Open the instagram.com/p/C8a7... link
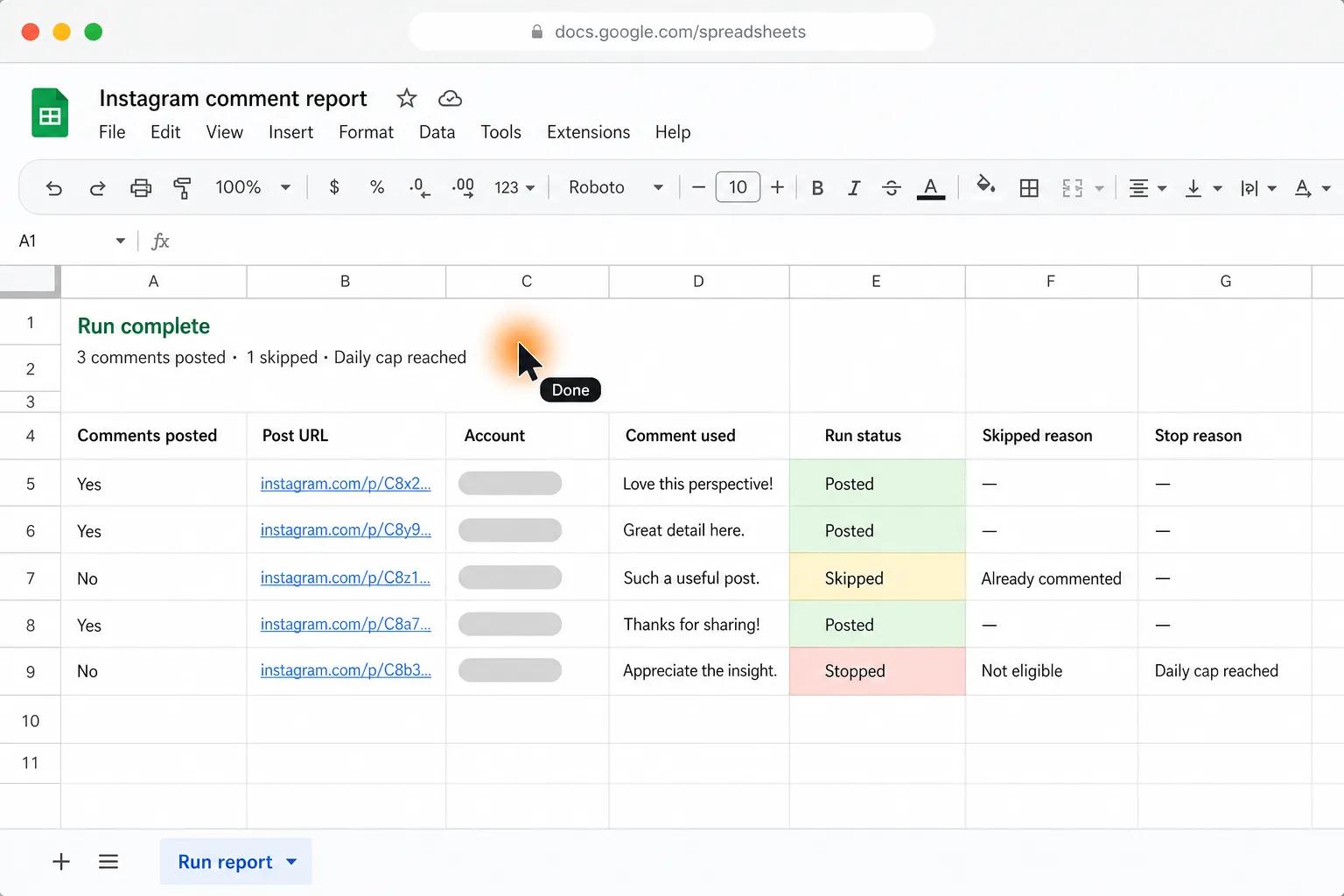Image resolution: width=1344 pixels, height=896 pixels. [x=346, y=624]
